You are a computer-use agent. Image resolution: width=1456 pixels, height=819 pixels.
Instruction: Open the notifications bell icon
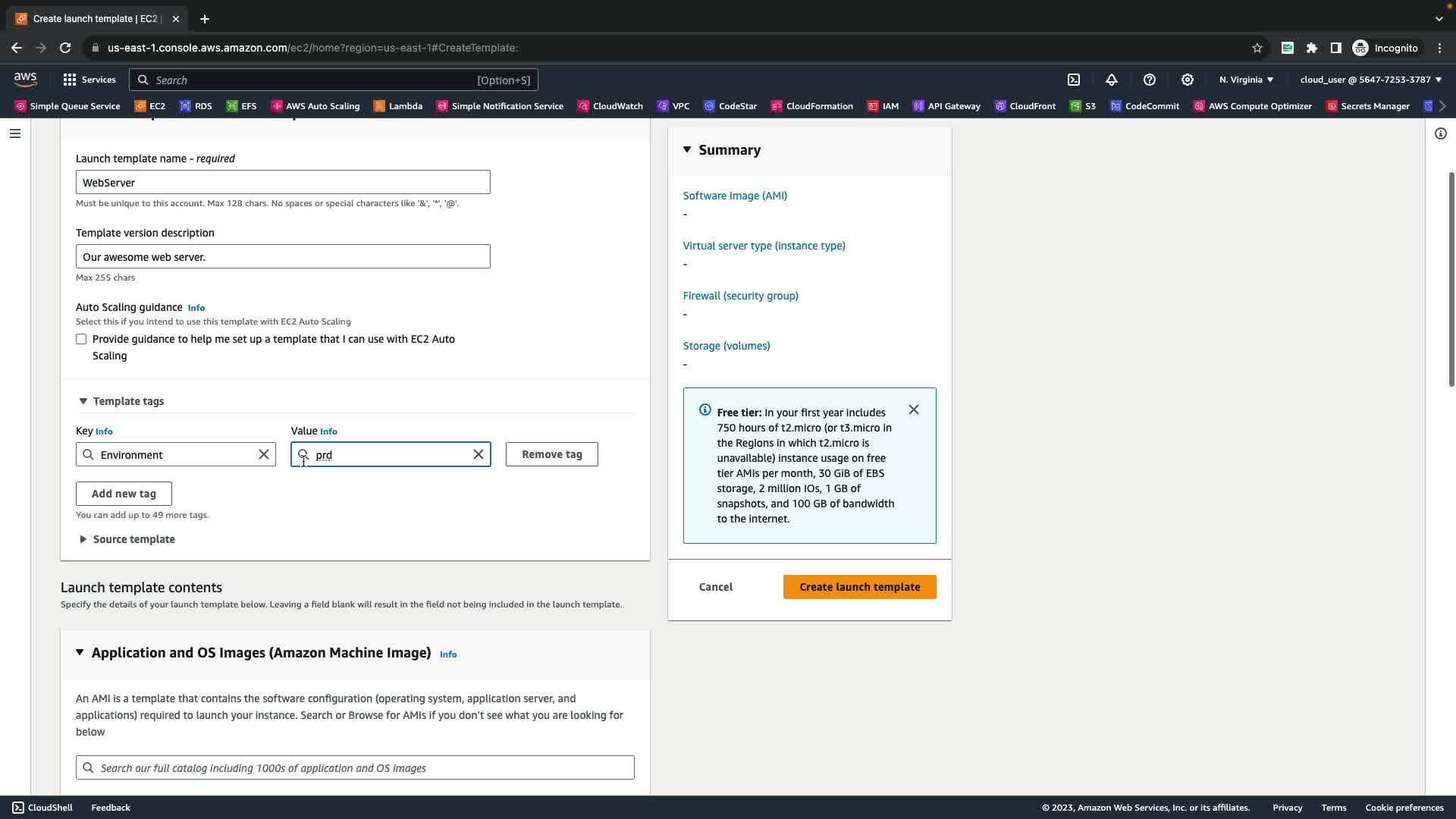pyautogui.click(x=1112, y=80)
